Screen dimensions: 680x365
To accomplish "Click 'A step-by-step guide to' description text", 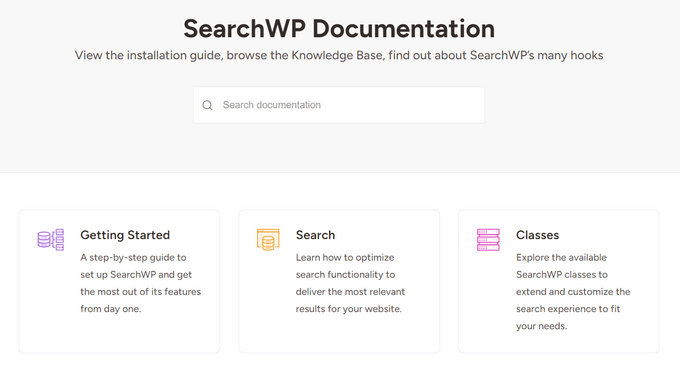I will (x=133, y=257).
